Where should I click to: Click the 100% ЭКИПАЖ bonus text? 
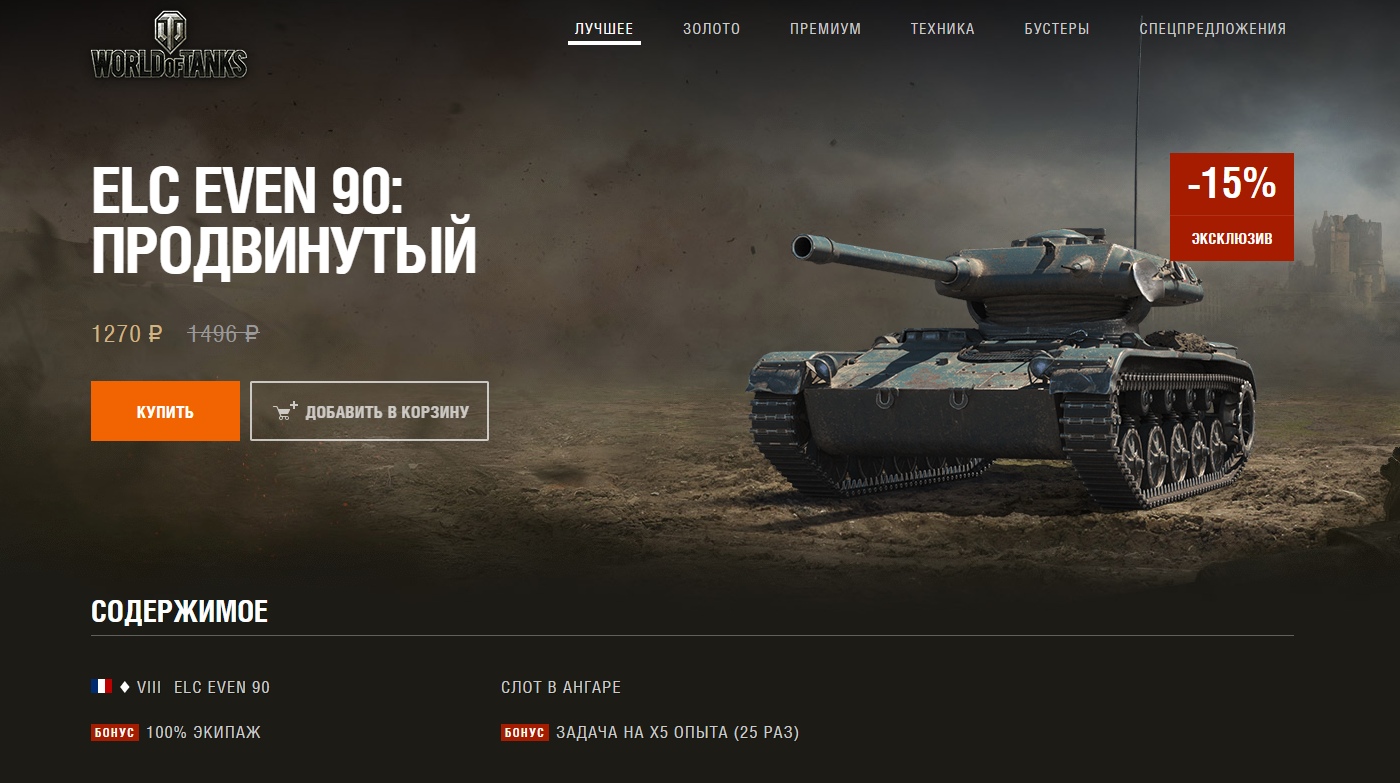pyautogui.click(x=203, y=732)
